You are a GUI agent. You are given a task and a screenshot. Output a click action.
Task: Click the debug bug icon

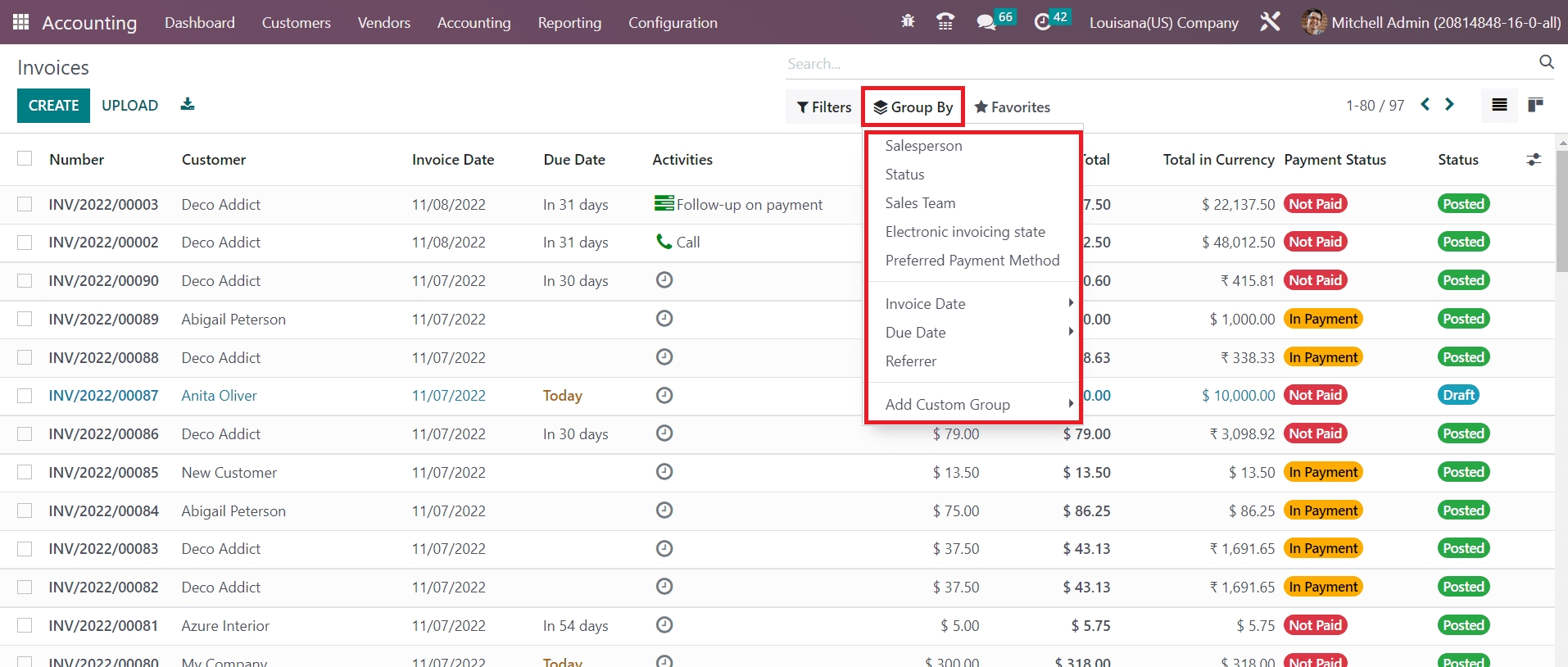point(908,22)
